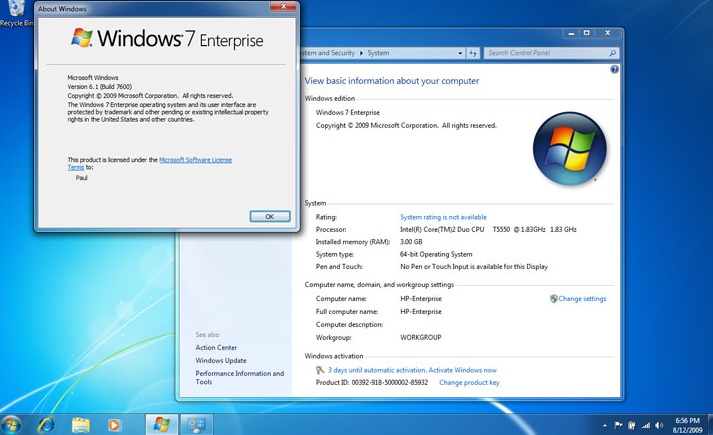Open Performance Information and Tools link
Image resolution: width=713 pixels, height=435 pixels.
click(240, 377)
